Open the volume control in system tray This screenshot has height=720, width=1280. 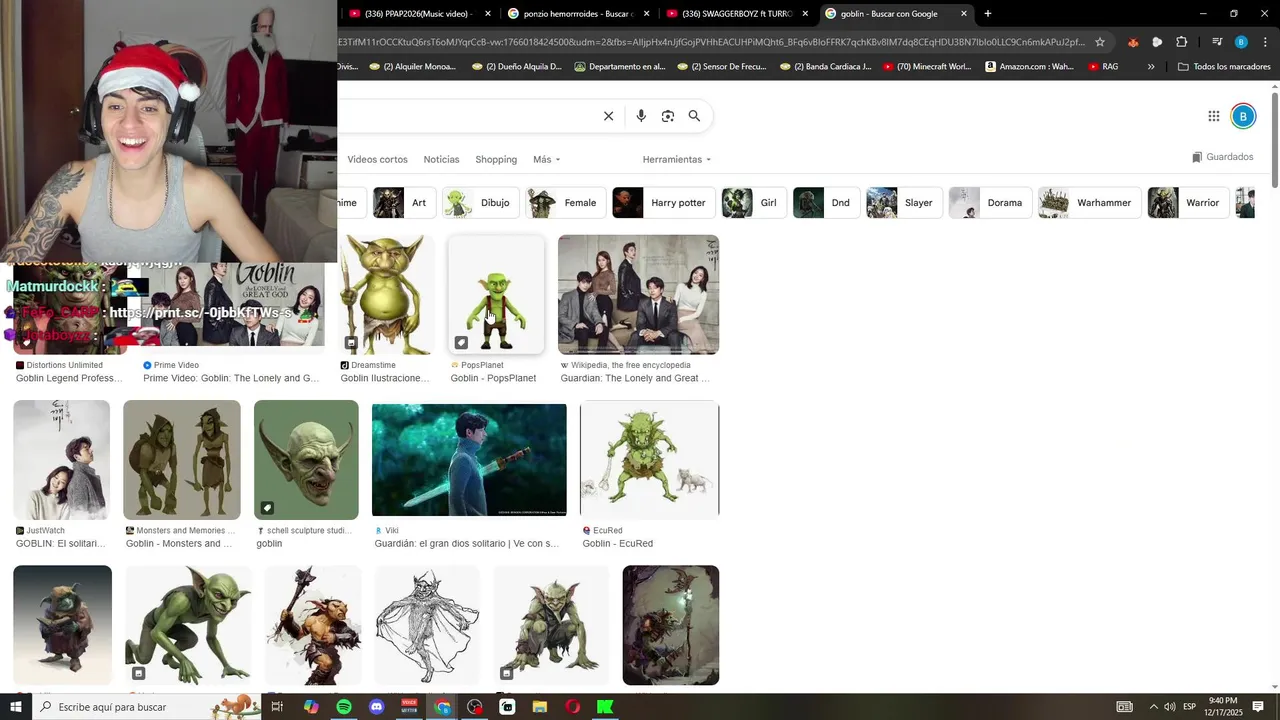[x=1169, y=707]
